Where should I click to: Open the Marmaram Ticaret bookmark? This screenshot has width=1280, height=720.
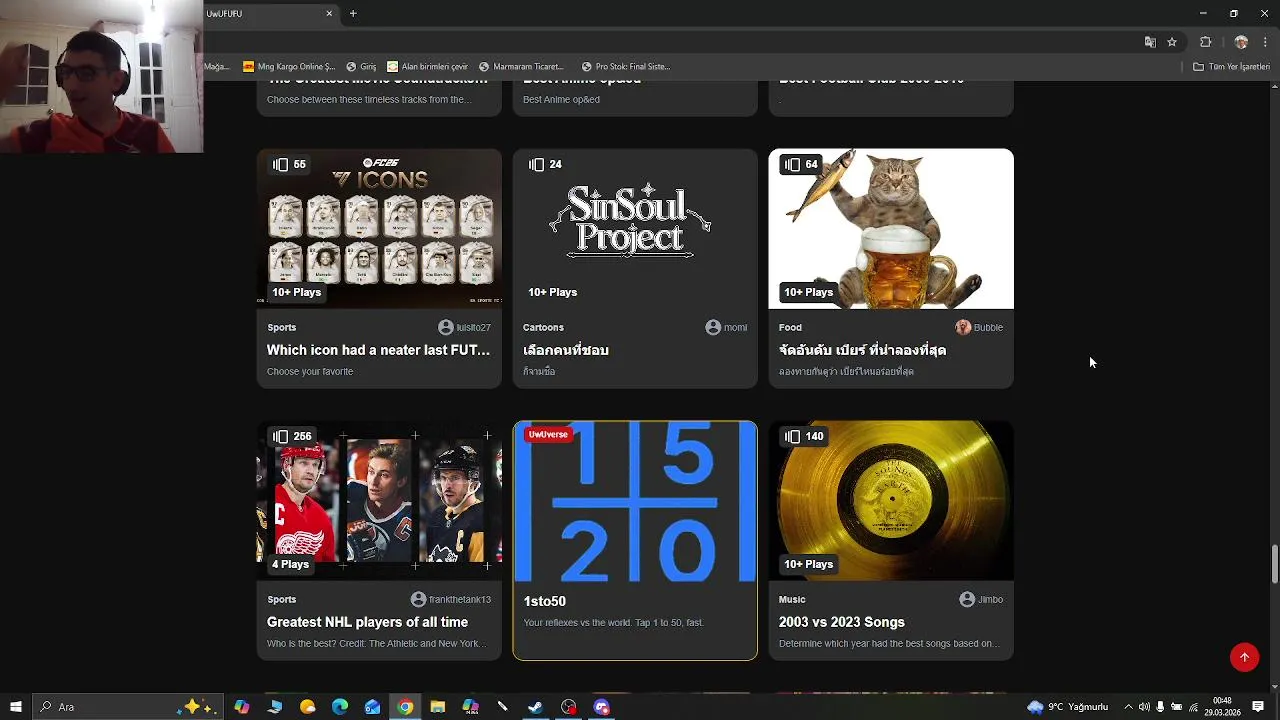tap(521, 67)
